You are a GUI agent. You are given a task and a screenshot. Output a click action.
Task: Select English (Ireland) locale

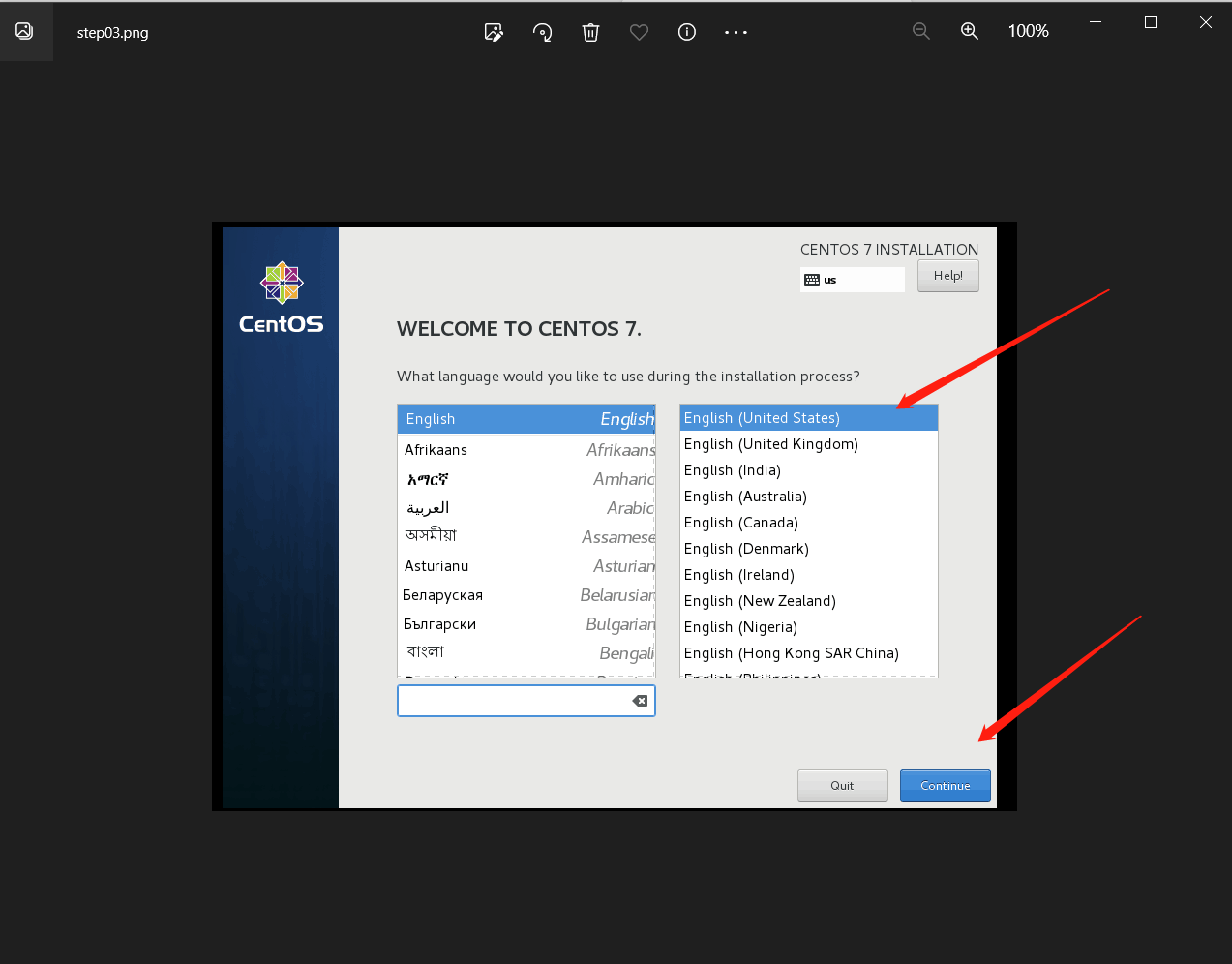pyautogui.click(x=809, y=575)
